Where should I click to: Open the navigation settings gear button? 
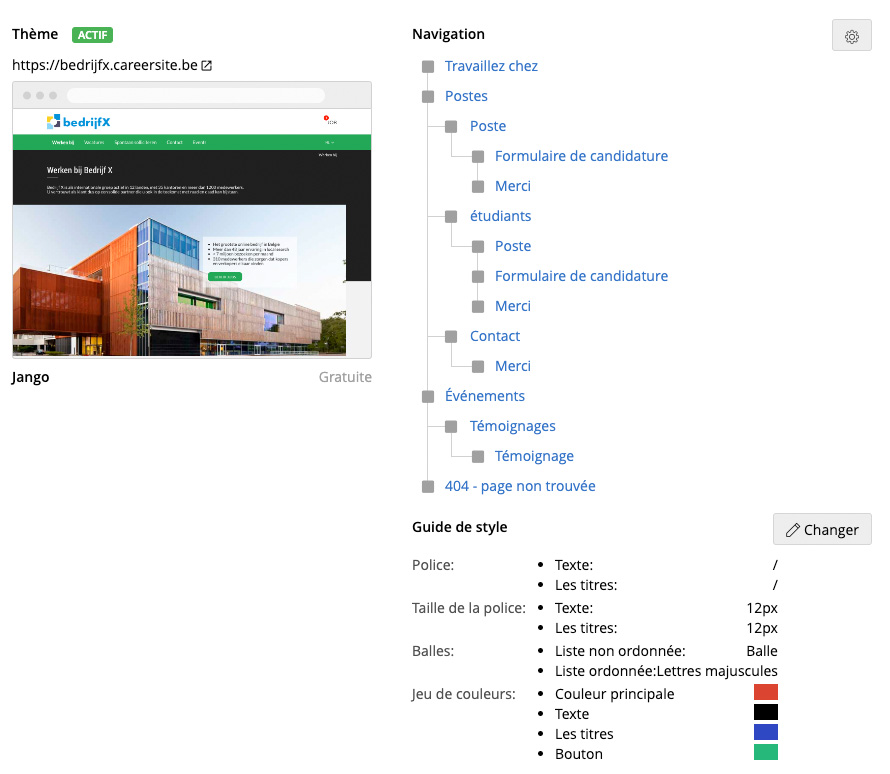(x=852, y=36)
